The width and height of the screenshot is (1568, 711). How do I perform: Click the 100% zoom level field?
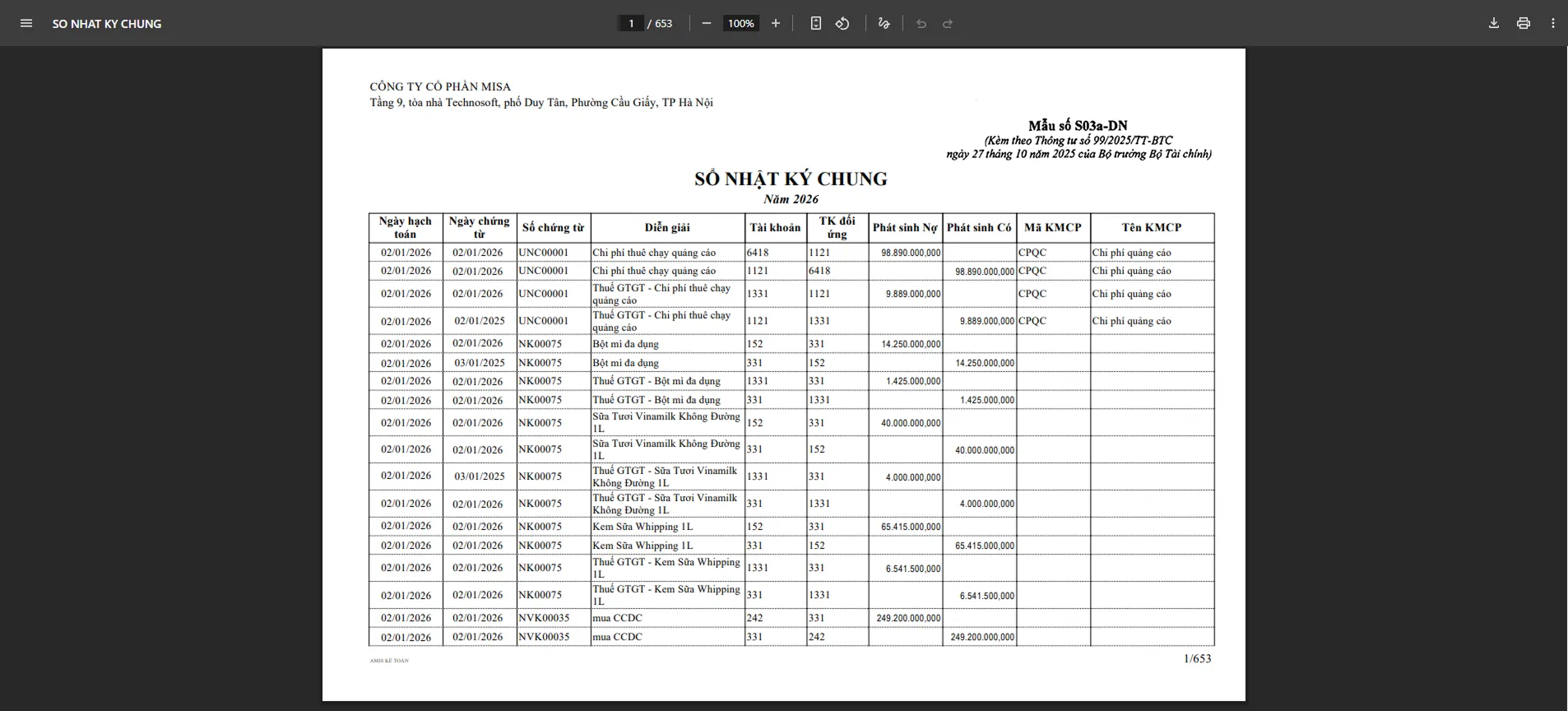[740, 23]
